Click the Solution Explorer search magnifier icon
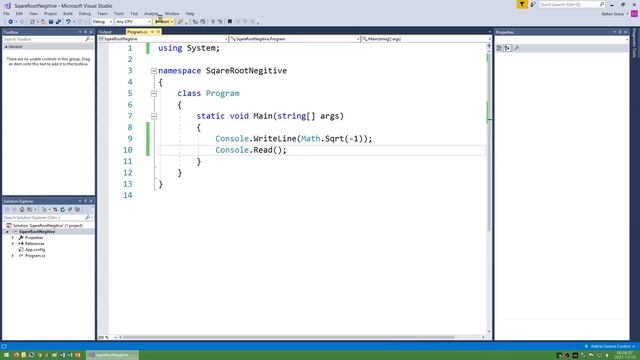Image resolution: width=640 pixels, height=360 pixels. (87, 218)
